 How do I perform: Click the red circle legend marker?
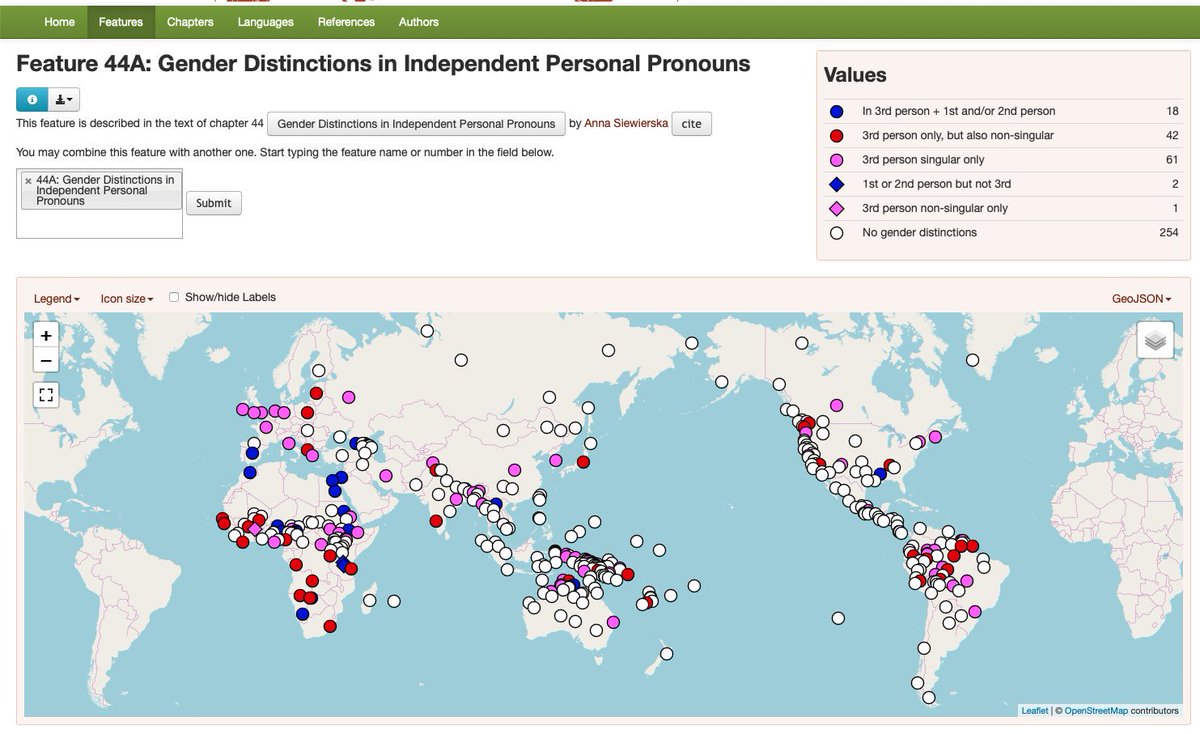point(839,135)
